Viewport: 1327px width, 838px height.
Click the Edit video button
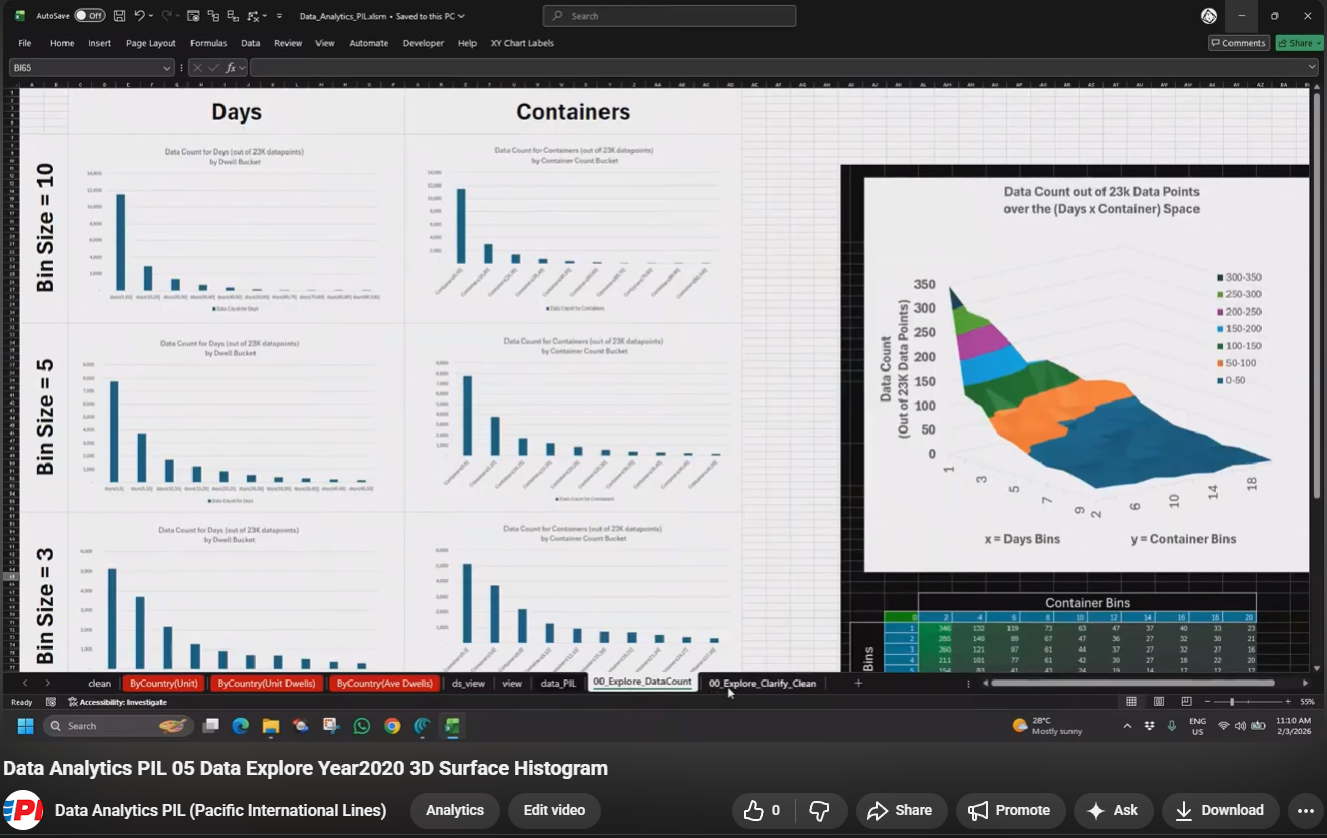(554, 810)
